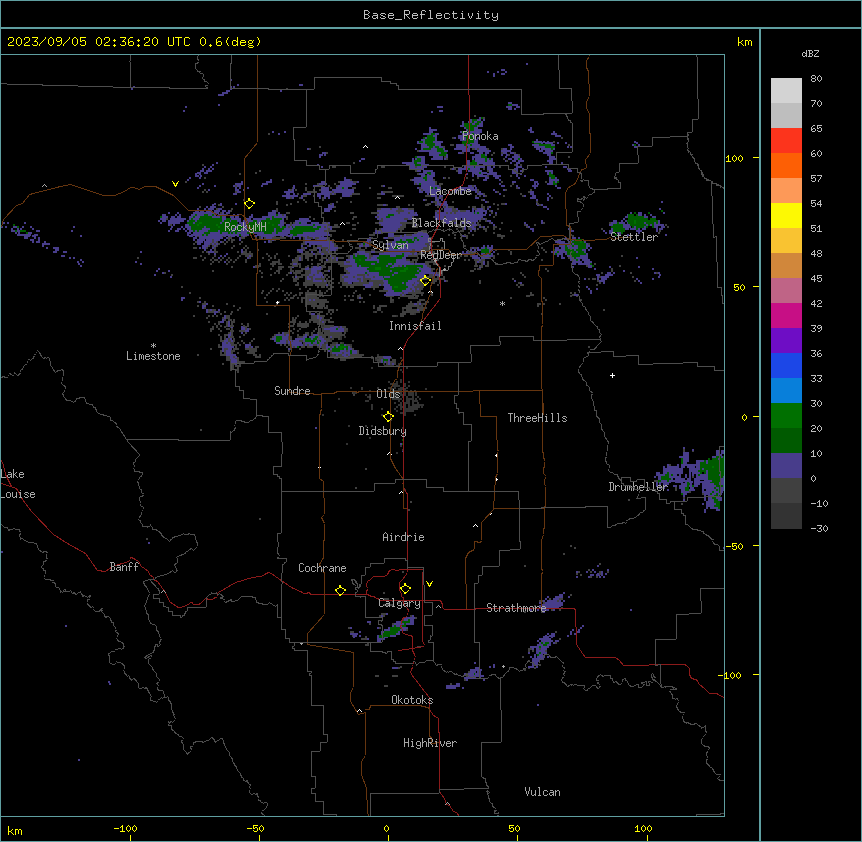Click the Innisfail label

pos(415,326)
